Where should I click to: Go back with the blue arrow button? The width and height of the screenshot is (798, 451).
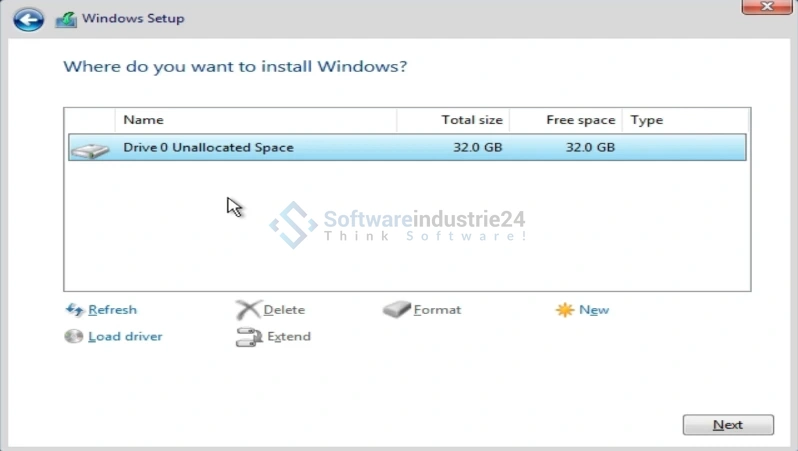tap(28, 20)
